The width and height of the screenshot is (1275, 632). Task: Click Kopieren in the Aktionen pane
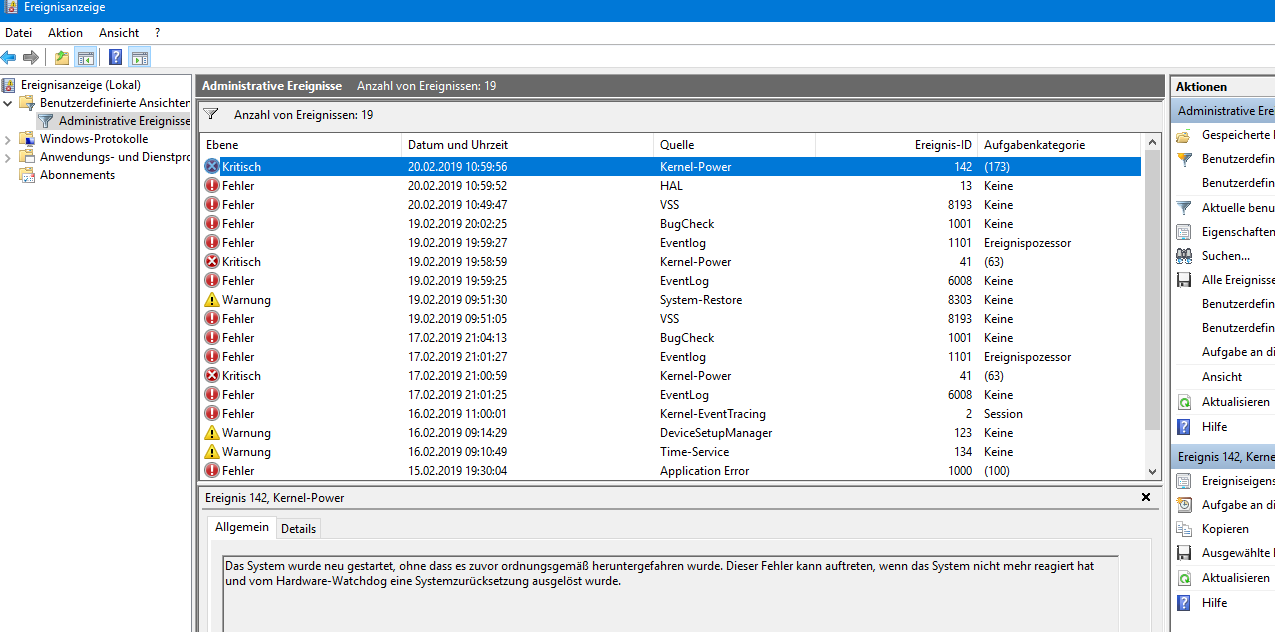point(1225,529)
